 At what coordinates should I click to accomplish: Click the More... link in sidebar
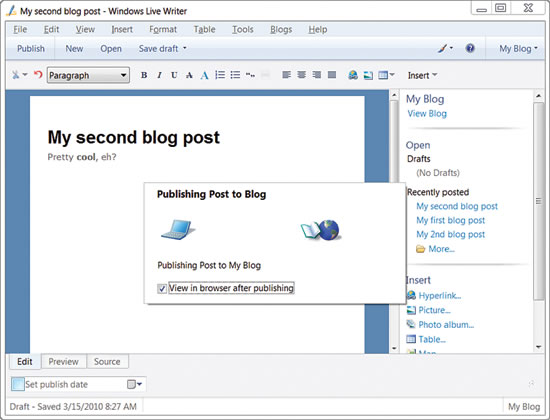441,249
